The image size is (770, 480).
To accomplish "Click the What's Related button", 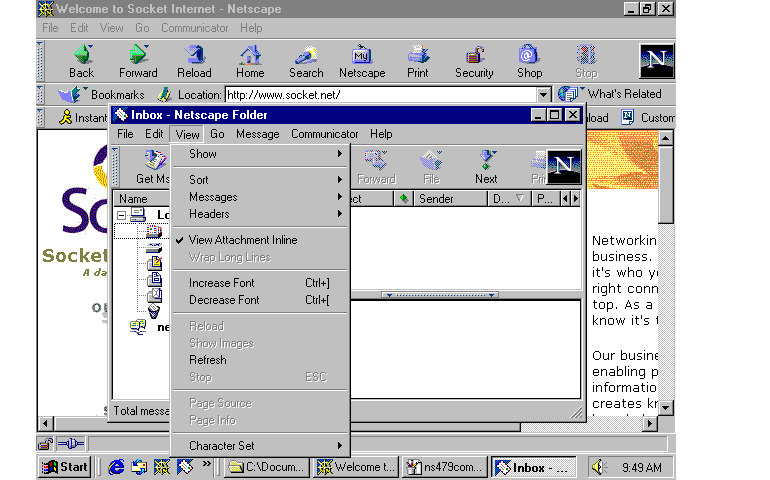I will point(610,94).
